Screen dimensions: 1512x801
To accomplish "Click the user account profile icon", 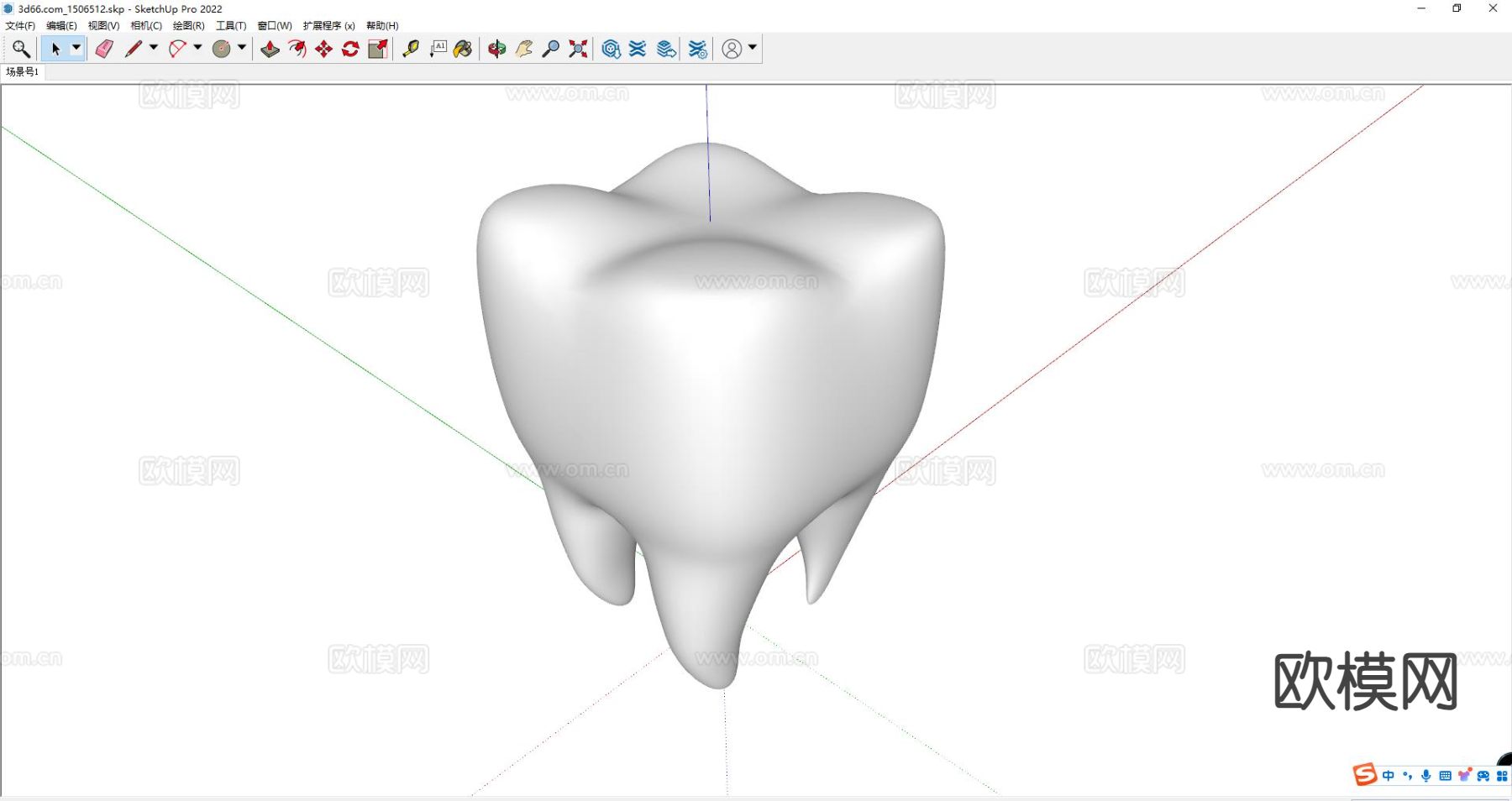I will pyautogui.click(x=732, y=49).
